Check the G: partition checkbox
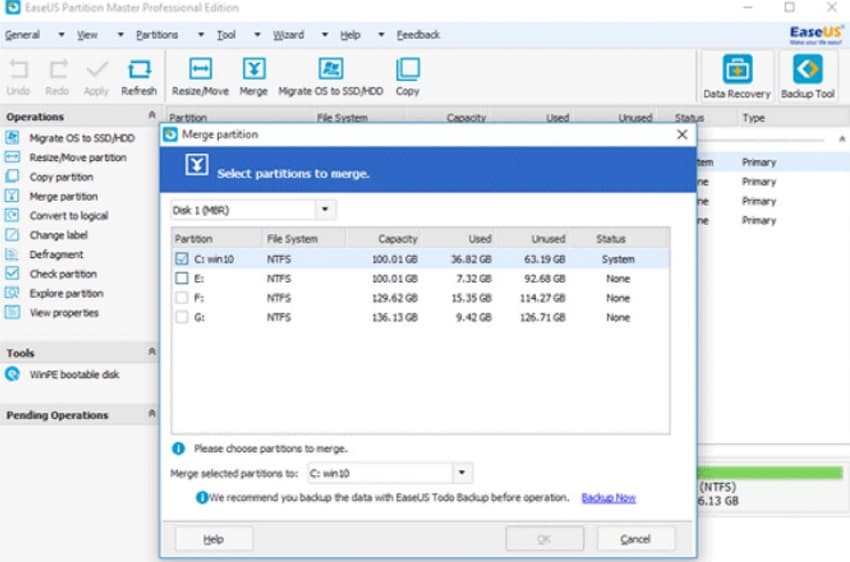 (182, 318)
